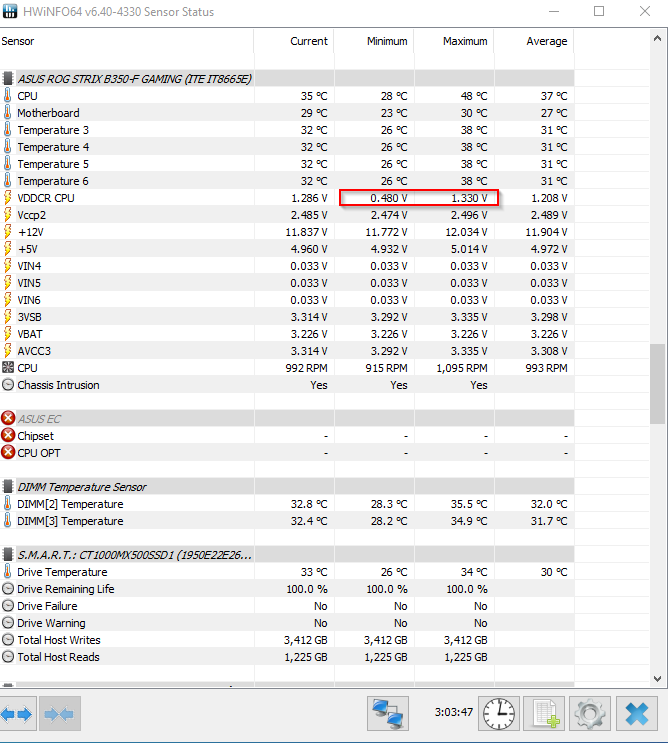Click the Minimum column header

pos(374,41)
